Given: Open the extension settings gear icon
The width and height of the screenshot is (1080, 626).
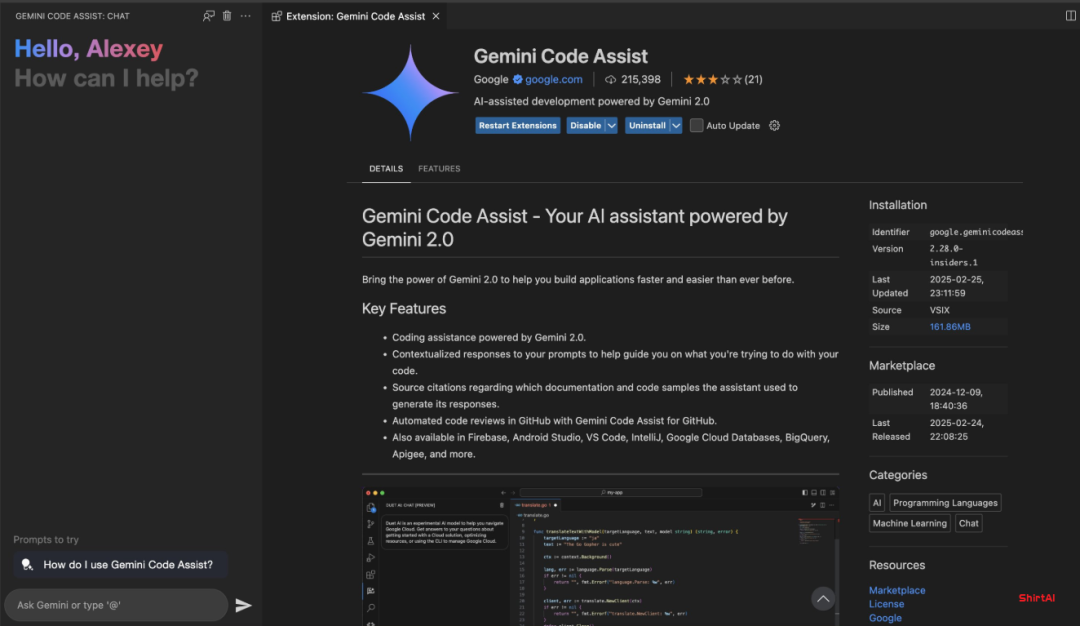Looking at the screenshot, I should click(774, 125).
